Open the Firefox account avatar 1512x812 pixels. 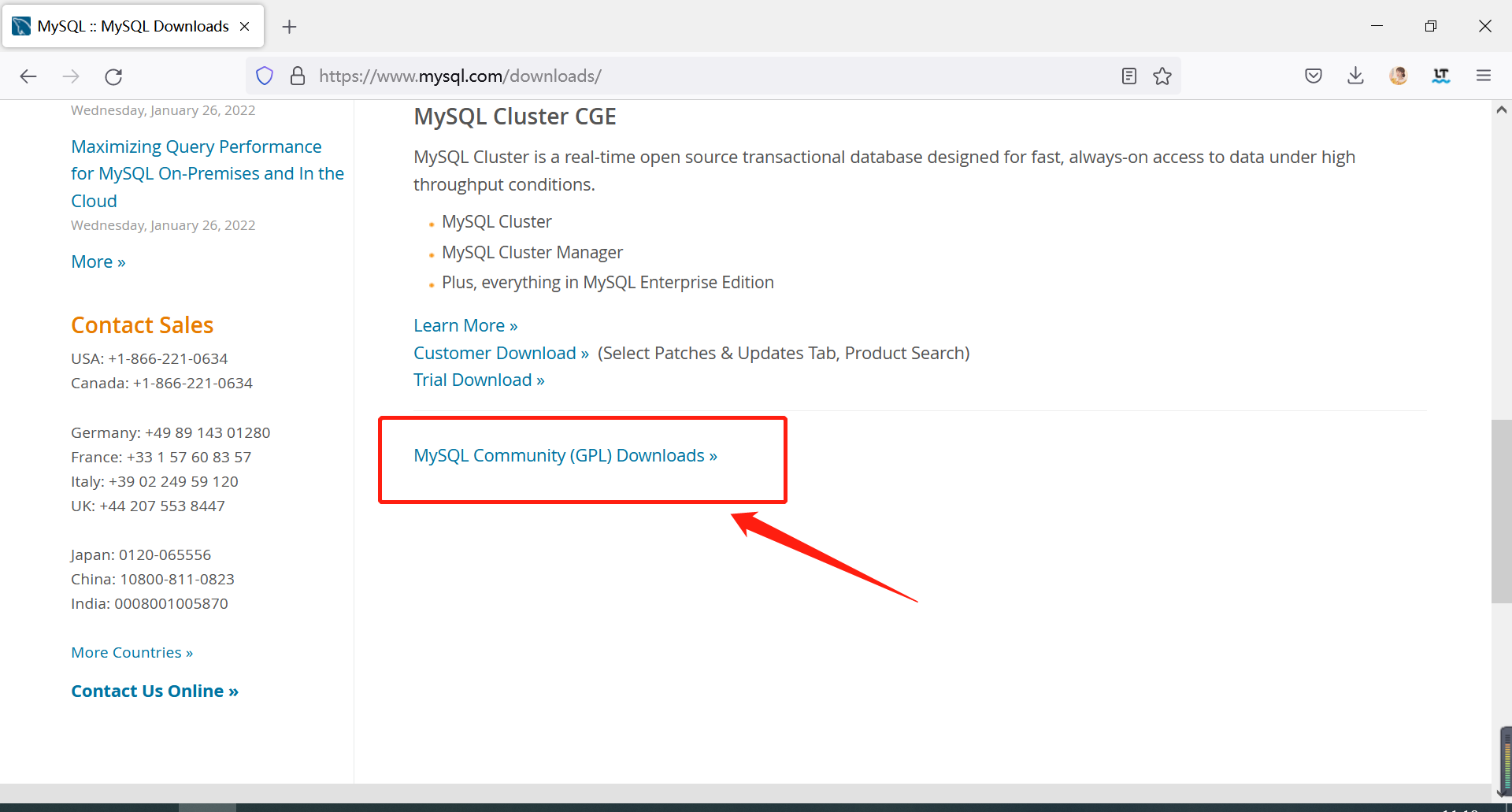coord(1399,76)
